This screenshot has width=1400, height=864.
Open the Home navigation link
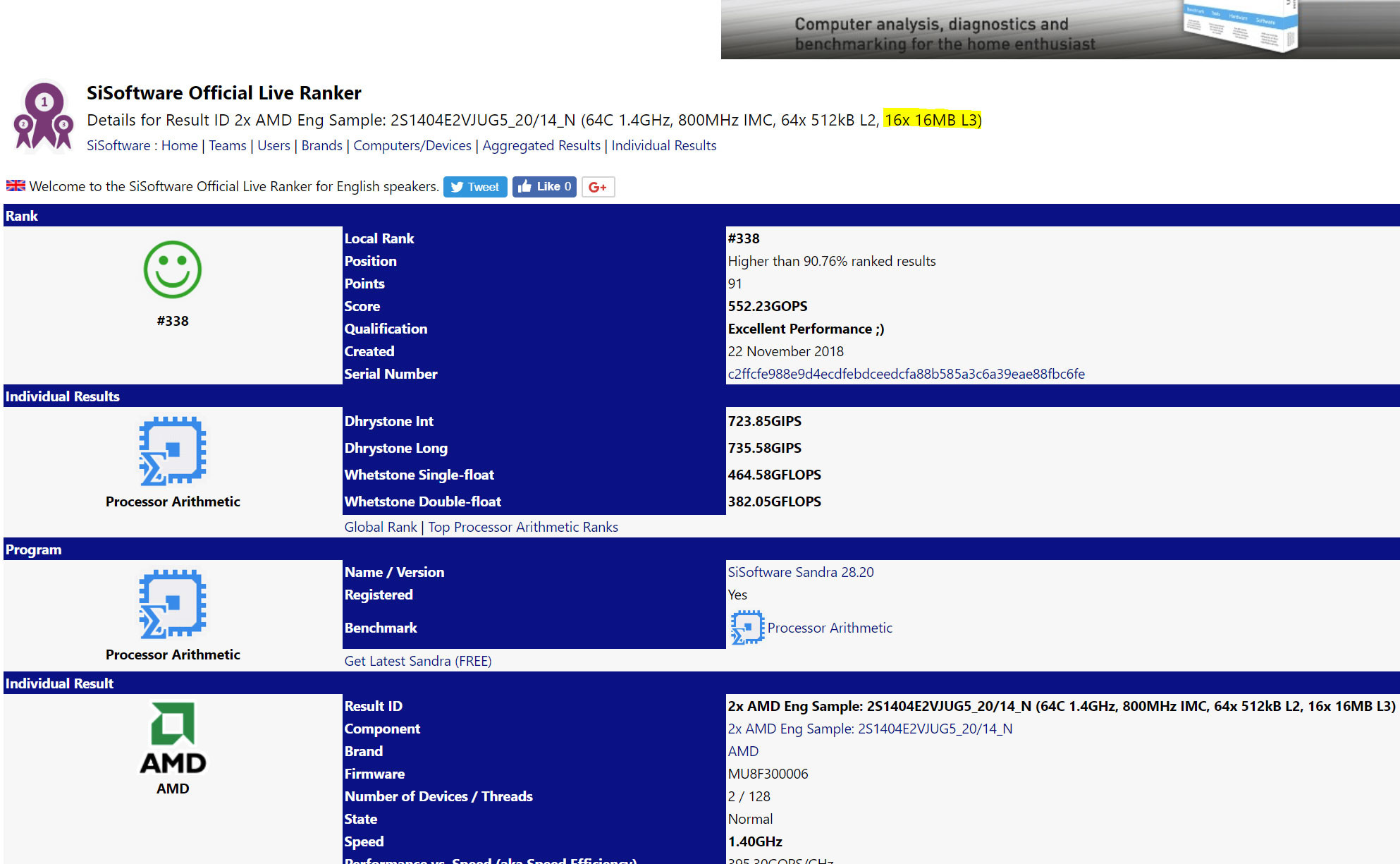coord(179,145)
